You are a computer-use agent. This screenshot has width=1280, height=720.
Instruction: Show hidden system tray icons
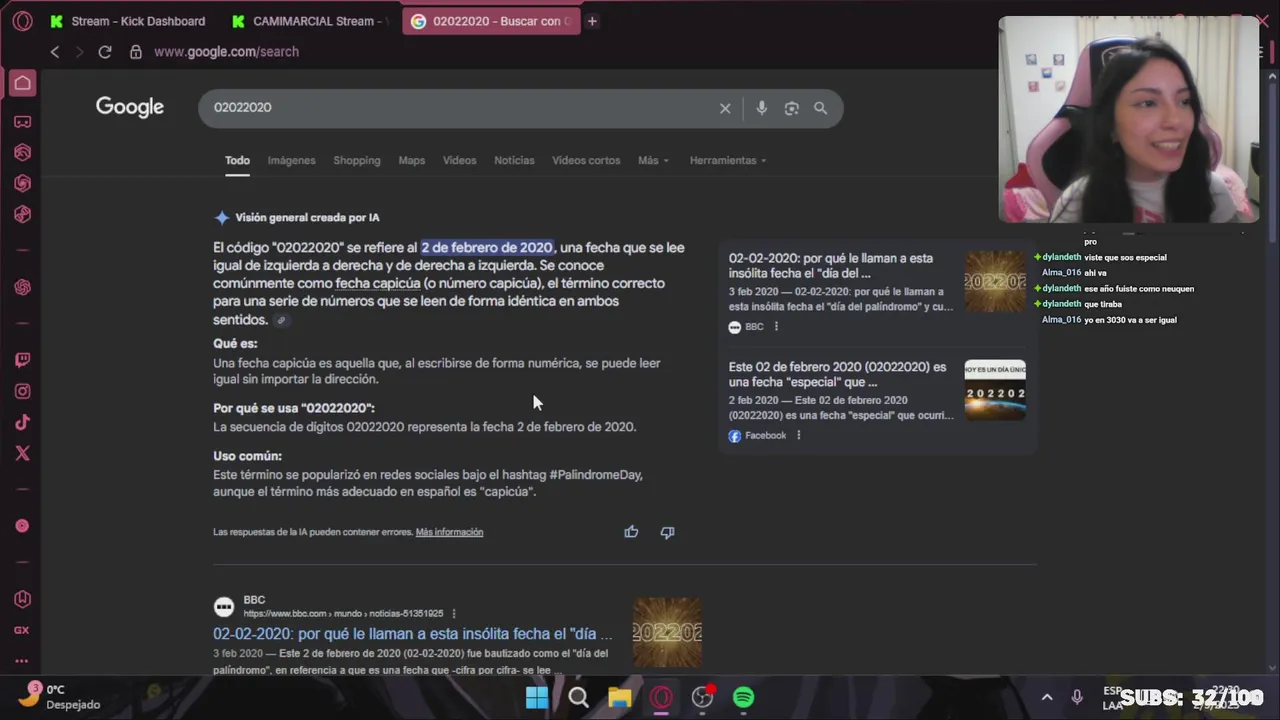pos(1047,697)
